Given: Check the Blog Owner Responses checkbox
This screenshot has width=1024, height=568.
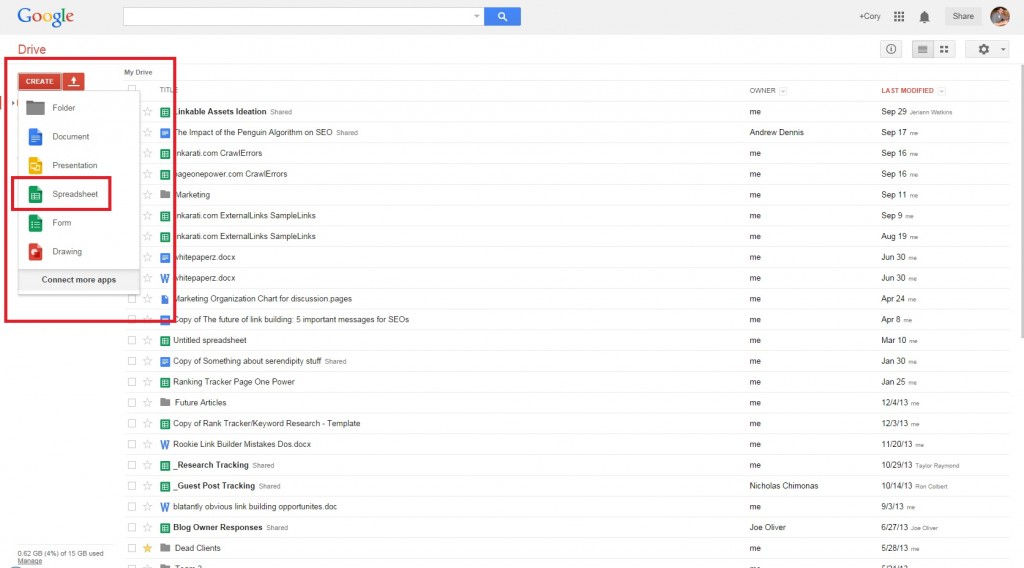Looking at the screenshot, I should coord(132,528).
